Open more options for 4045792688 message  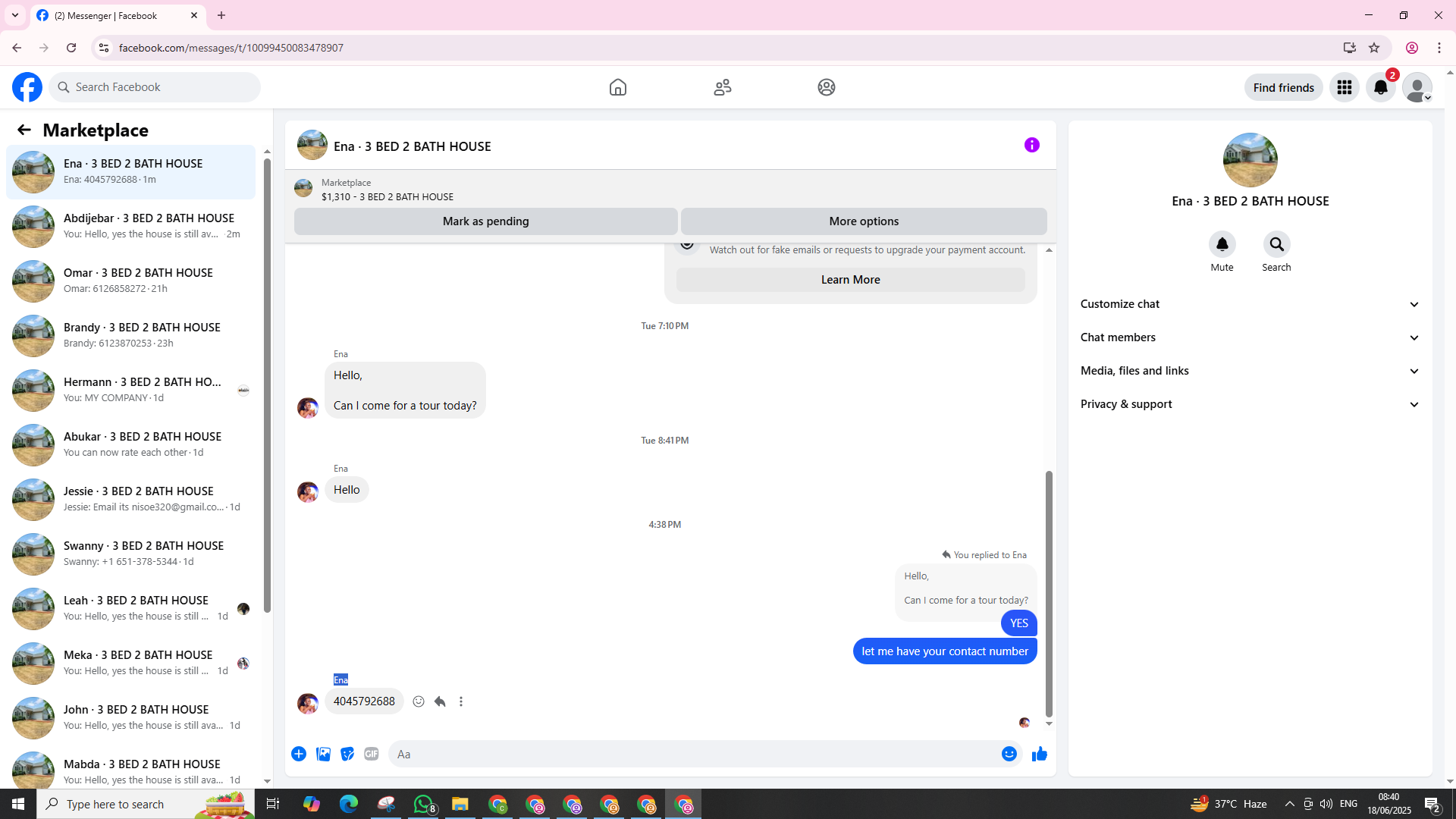[x=461, y=701]
